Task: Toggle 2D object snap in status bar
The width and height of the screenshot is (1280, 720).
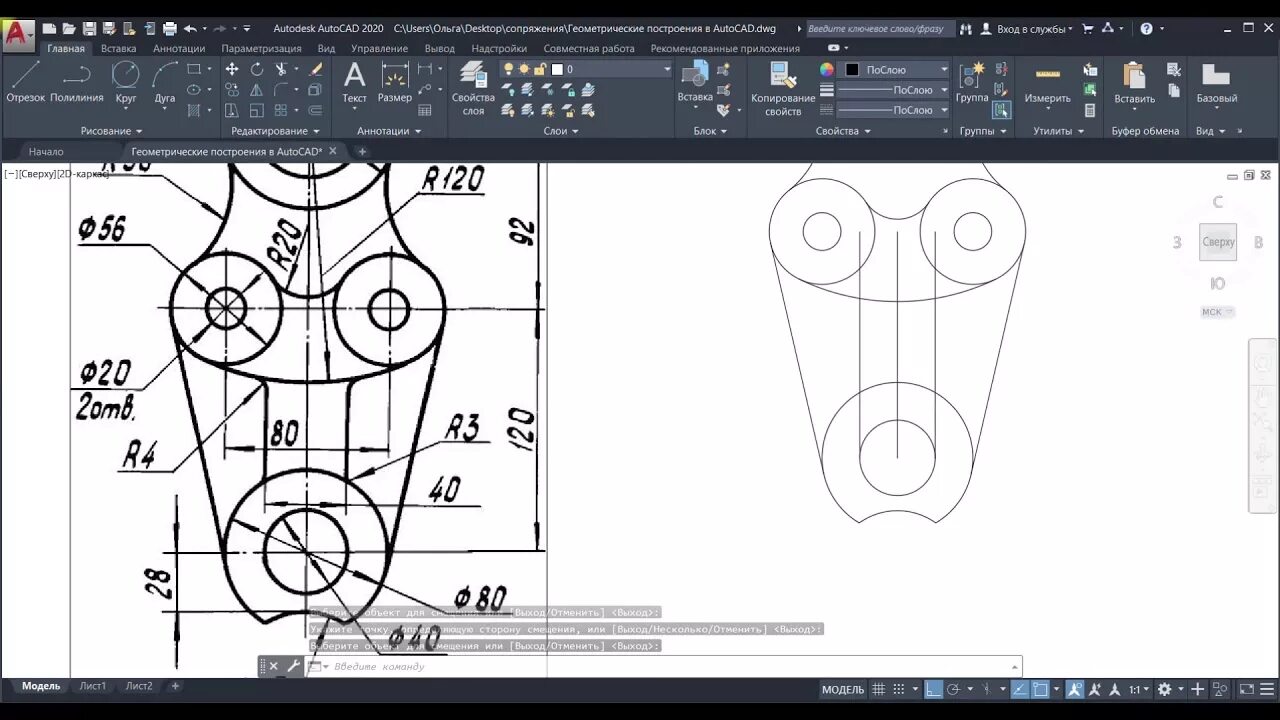Action: (x=1041, y=689)
